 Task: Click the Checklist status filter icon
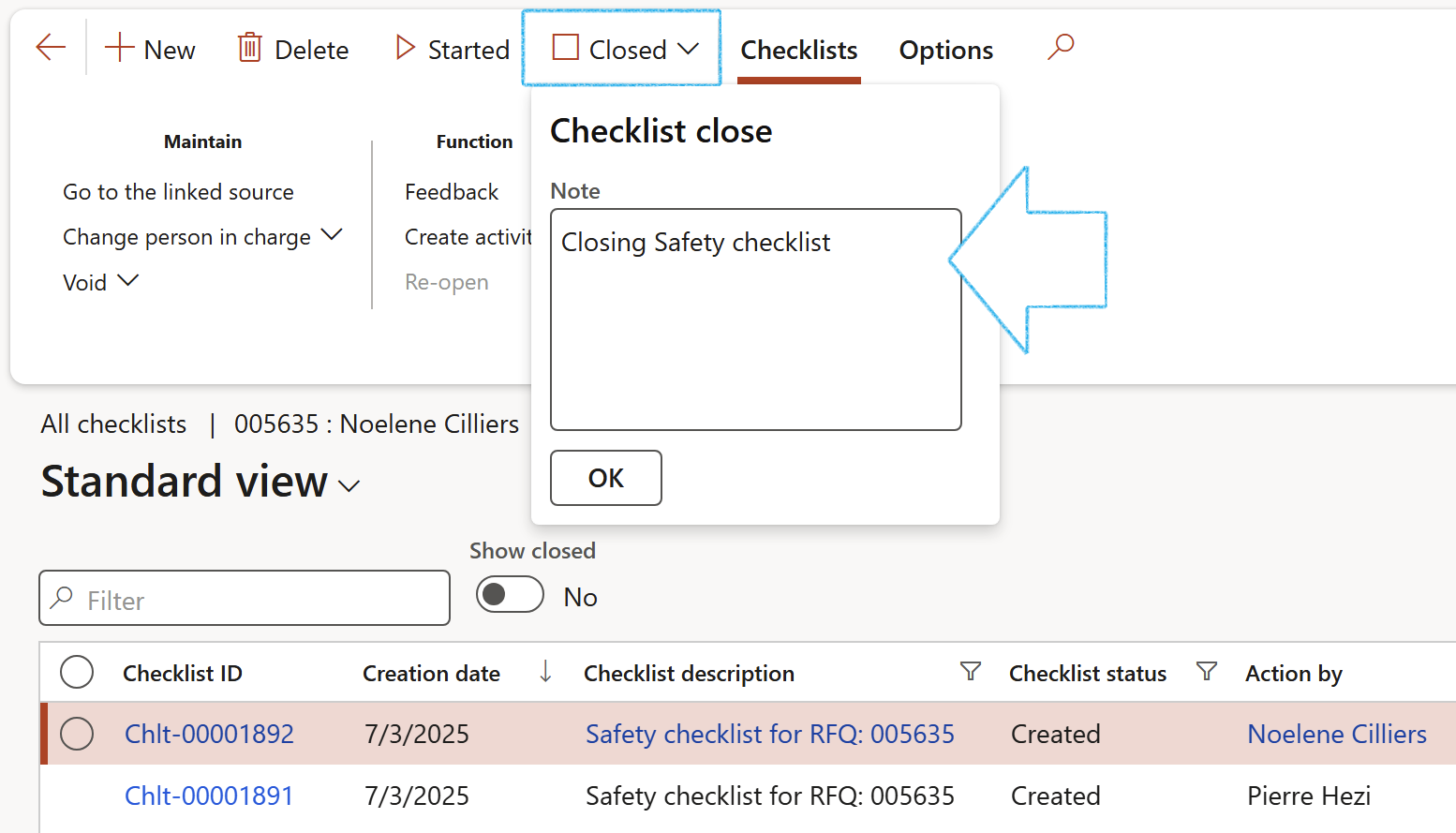(1207, 672)
